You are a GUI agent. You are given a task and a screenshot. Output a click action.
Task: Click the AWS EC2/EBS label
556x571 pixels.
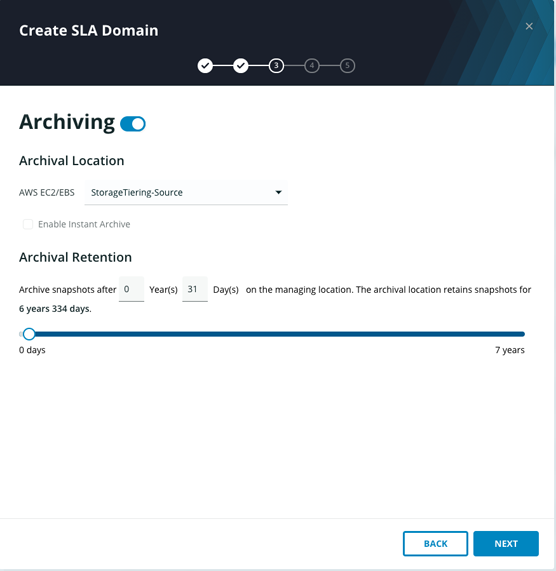tap(47, 192)
